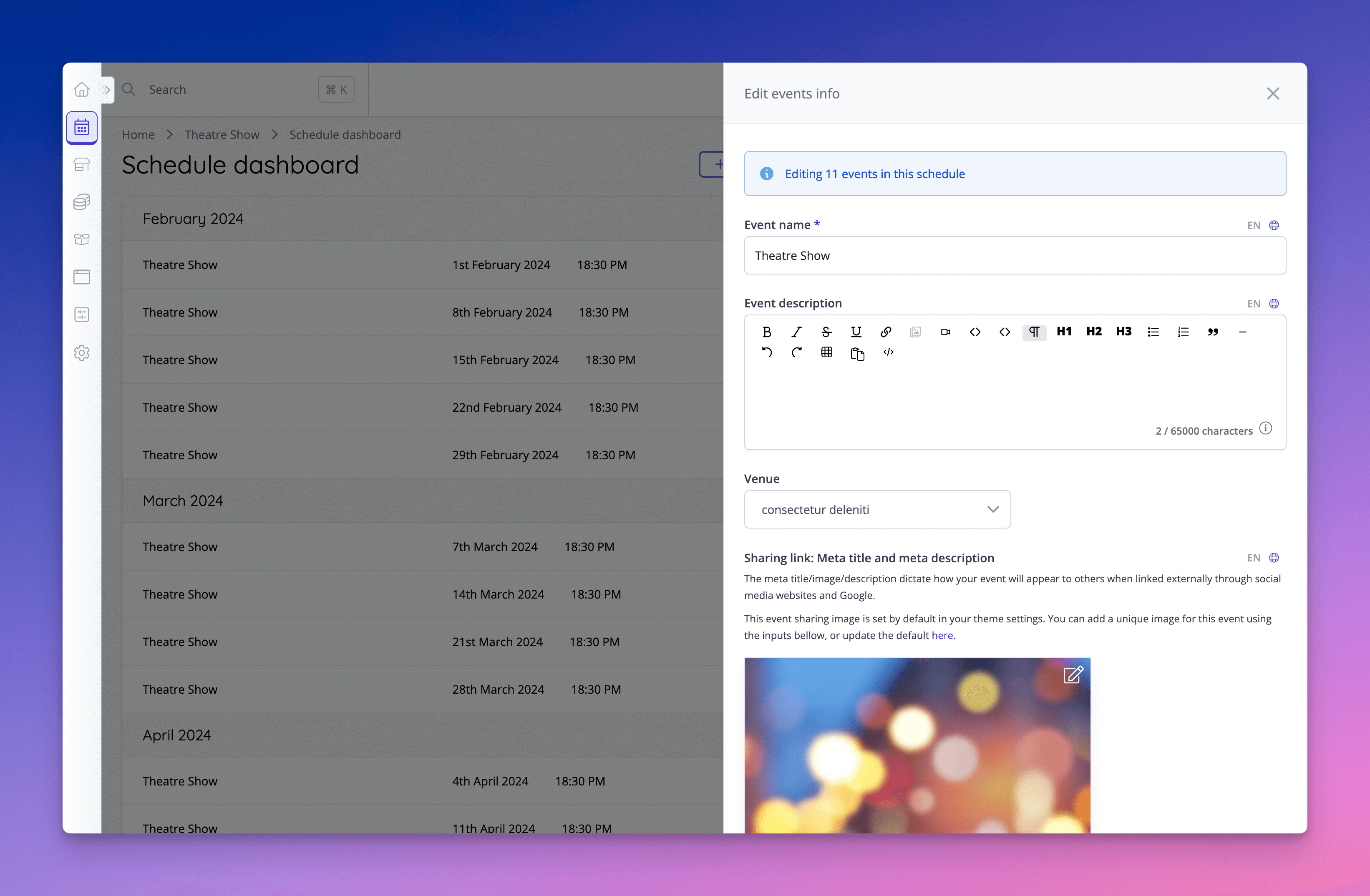Expand the collapsed sidebar with the chevron
This screenshot has width=1370, height=896.
(106, 89)
